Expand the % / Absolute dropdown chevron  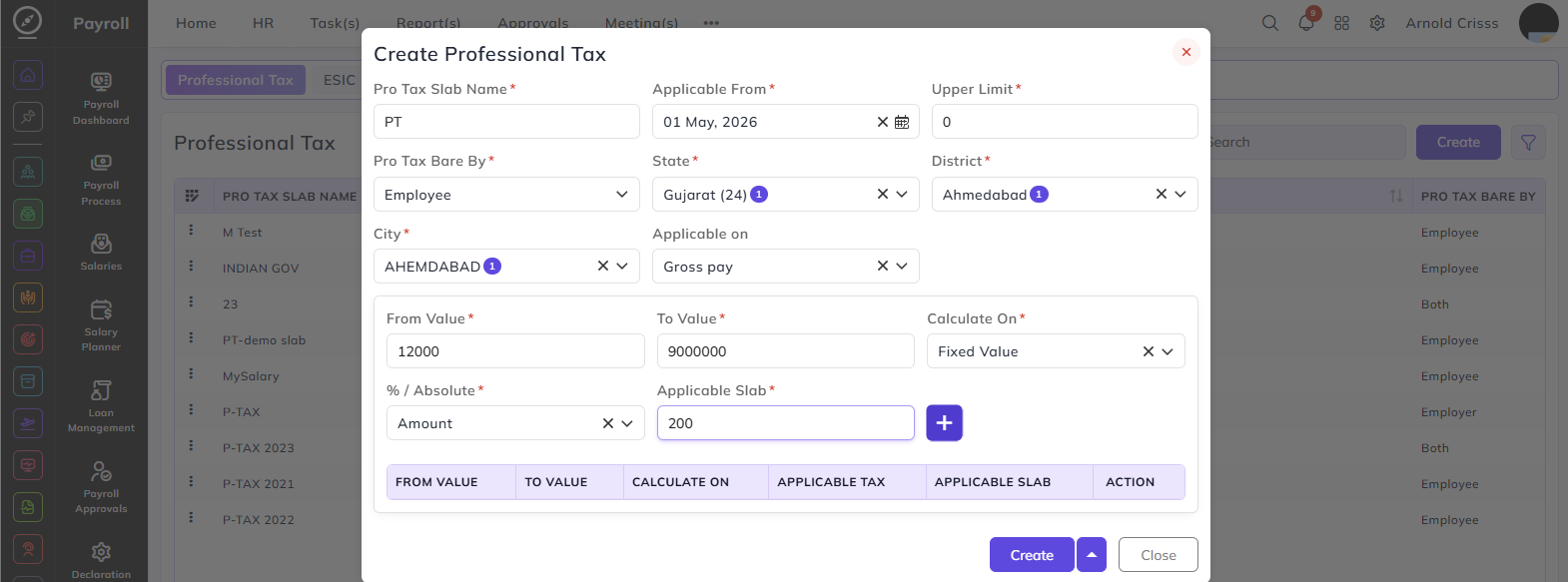[x=627, y=423]
